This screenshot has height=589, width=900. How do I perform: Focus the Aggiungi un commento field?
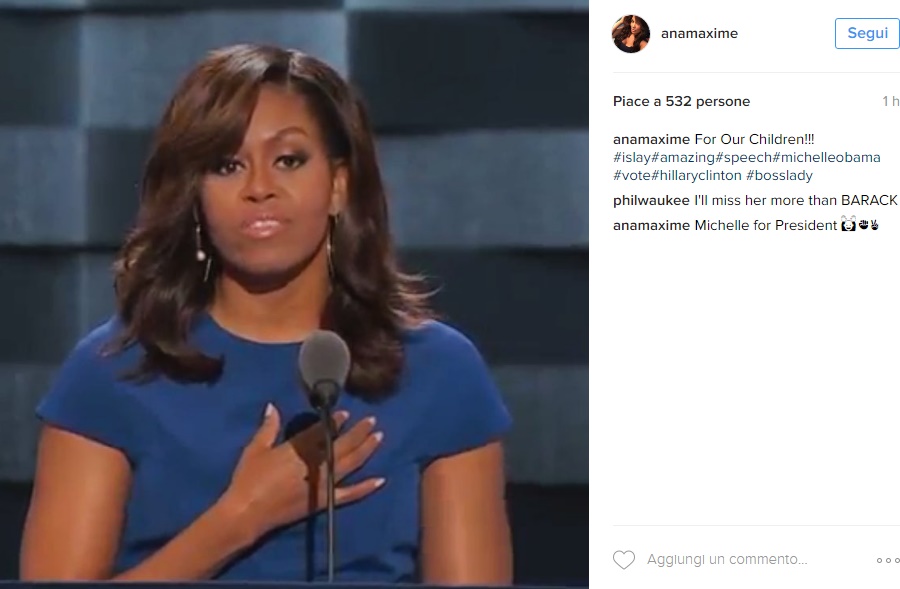pyautogui.click(x=727, y=559)
